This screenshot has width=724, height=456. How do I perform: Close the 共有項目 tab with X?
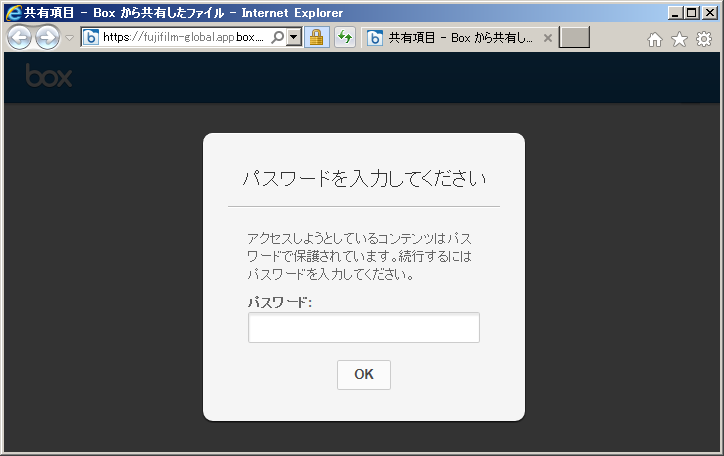(x=548, y=38)
